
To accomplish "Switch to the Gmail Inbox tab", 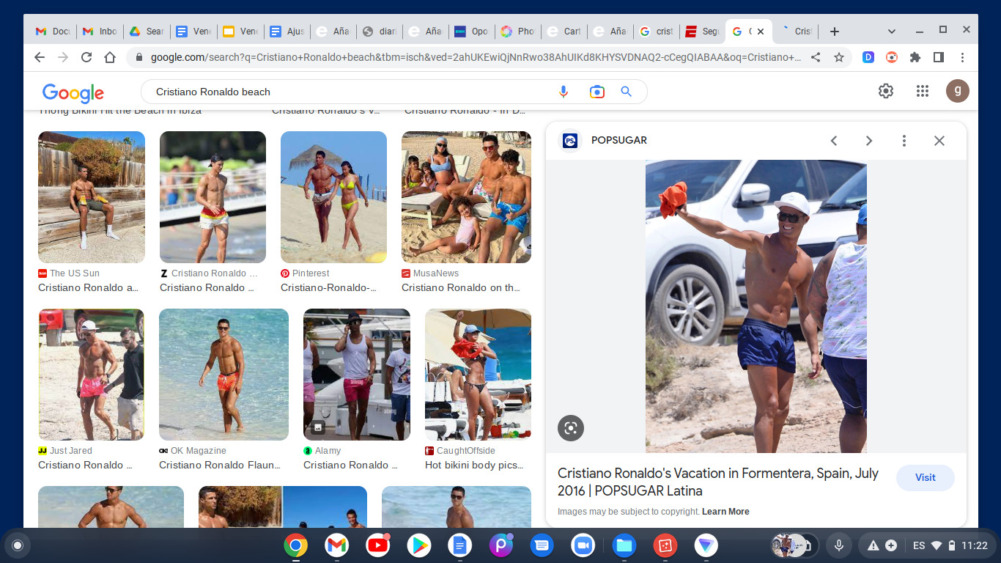I will click(x=100, y=31).
